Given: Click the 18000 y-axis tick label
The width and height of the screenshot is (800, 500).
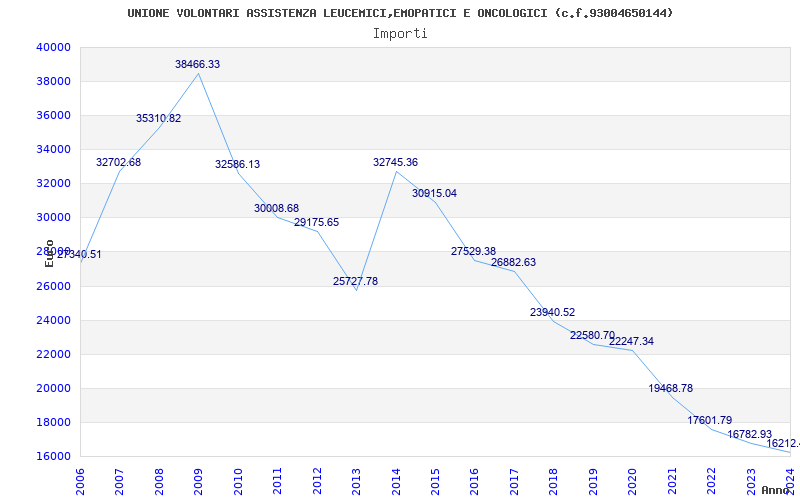Looking at the screenshot, I should click(x=53, y=422).
